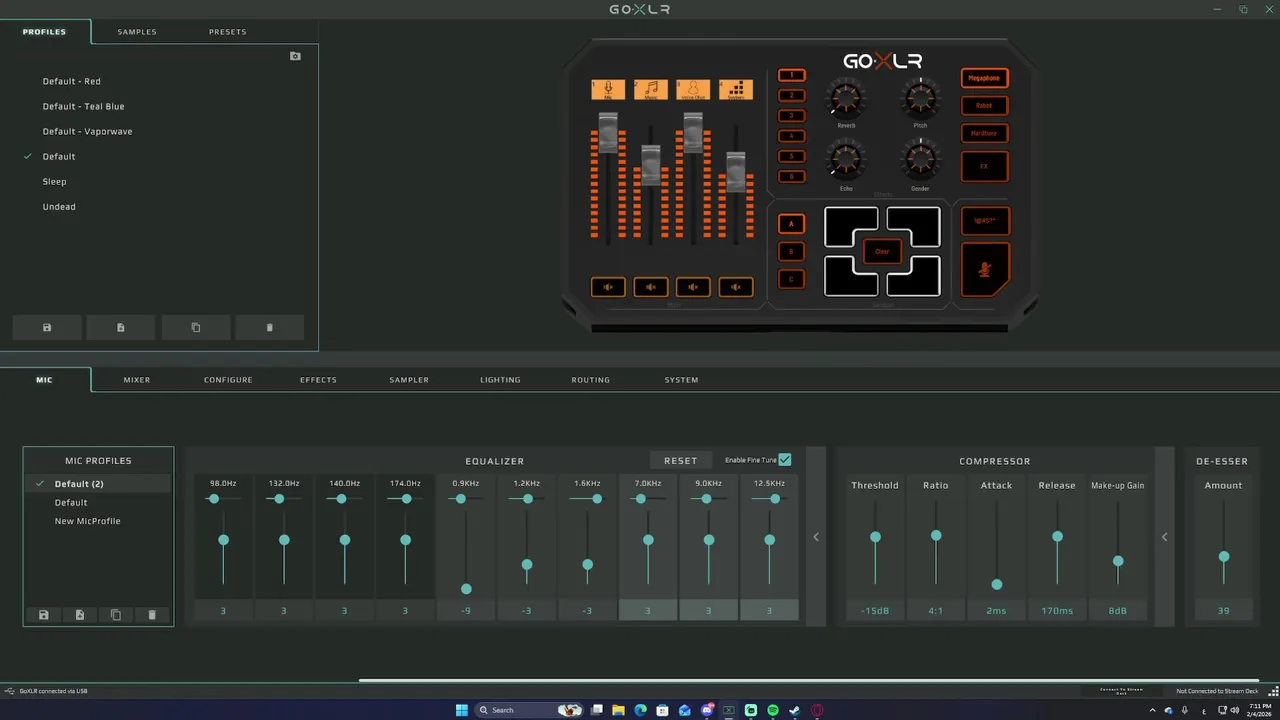Collapse the Compressor panel with its arrow
1280x720 pixels.
pos(1164,537)
